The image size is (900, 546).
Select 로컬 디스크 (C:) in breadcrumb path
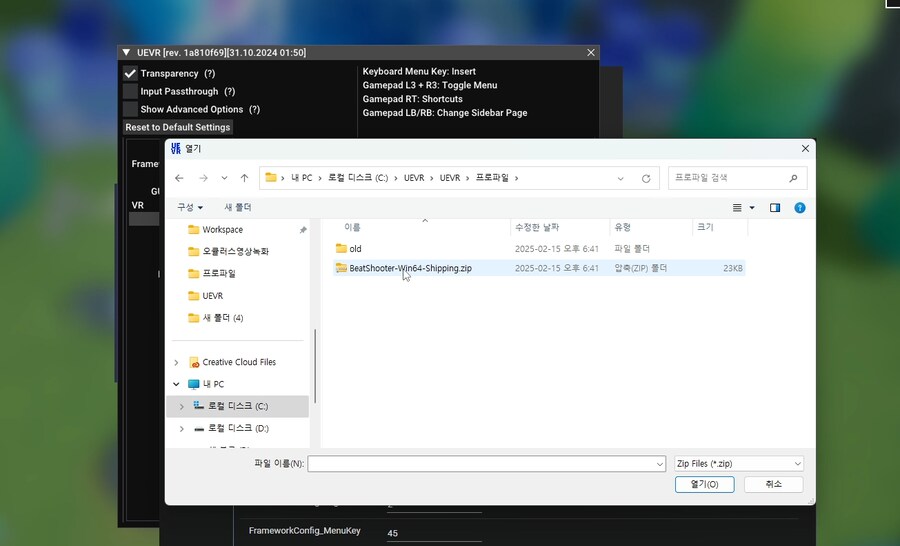point(358,178)
